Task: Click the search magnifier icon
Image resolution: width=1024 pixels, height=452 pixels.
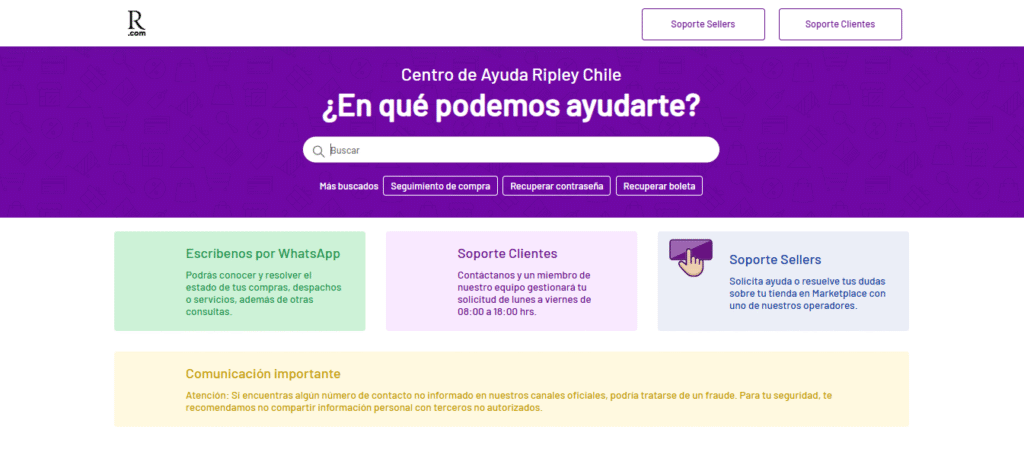Action: (318, 151)
